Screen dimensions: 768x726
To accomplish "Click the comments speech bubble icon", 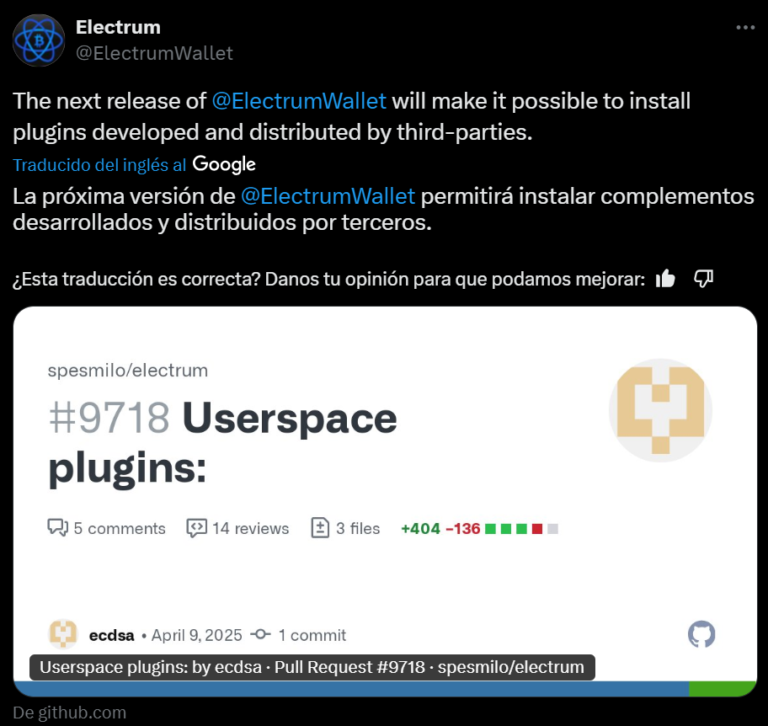I will [x=58, y=528].
